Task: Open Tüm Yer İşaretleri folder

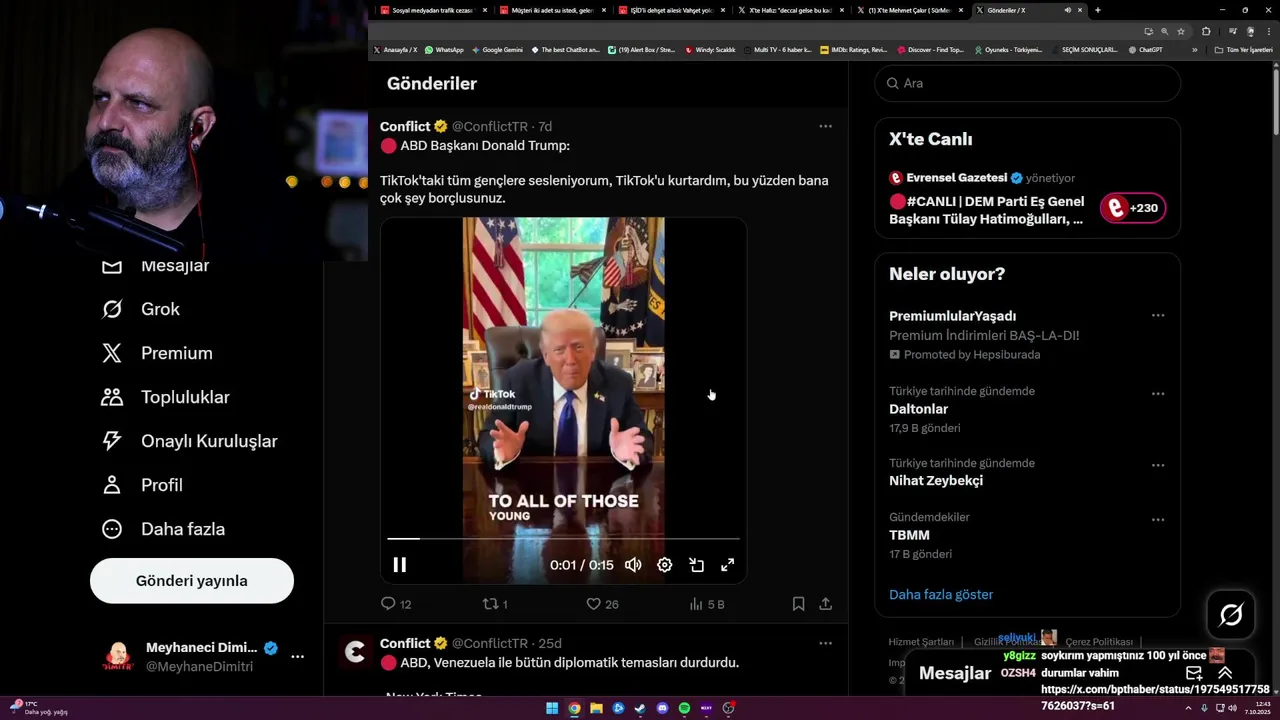Action: pyautogui.click(x=1243, y=50)
